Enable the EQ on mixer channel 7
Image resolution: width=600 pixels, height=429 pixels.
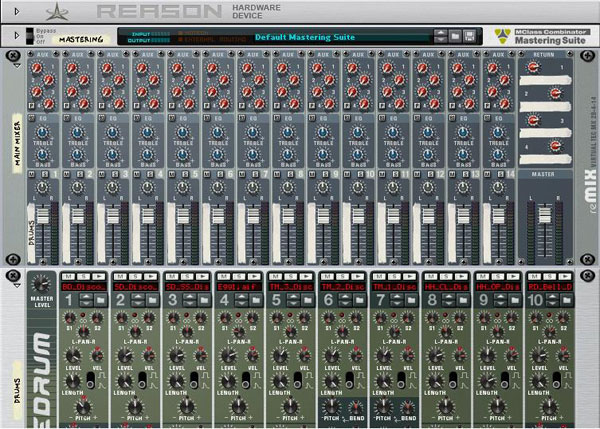[242, 118]
